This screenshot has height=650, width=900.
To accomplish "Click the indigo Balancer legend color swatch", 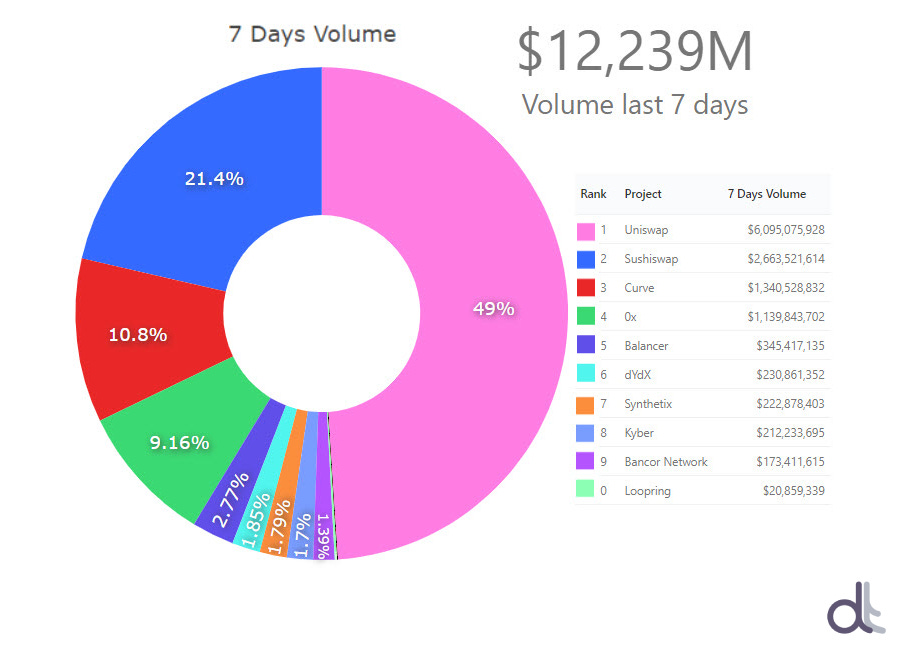I will 585,345.
